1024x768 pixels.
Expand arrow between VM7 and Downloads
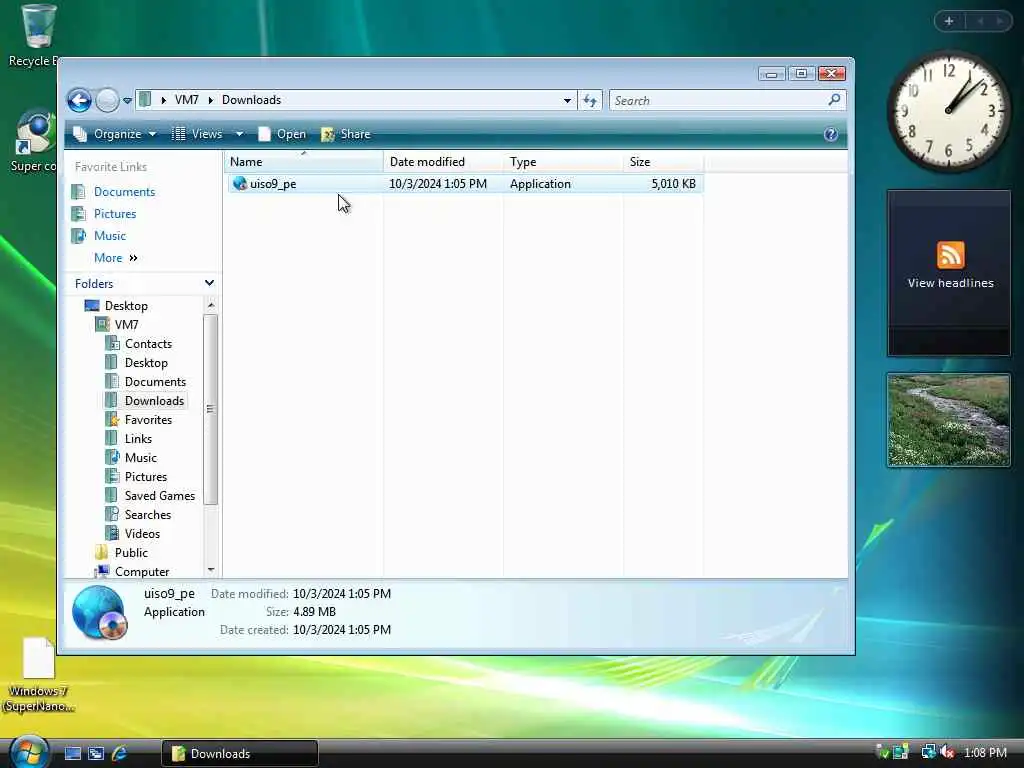pyautogui.click(x=211, y=100)
